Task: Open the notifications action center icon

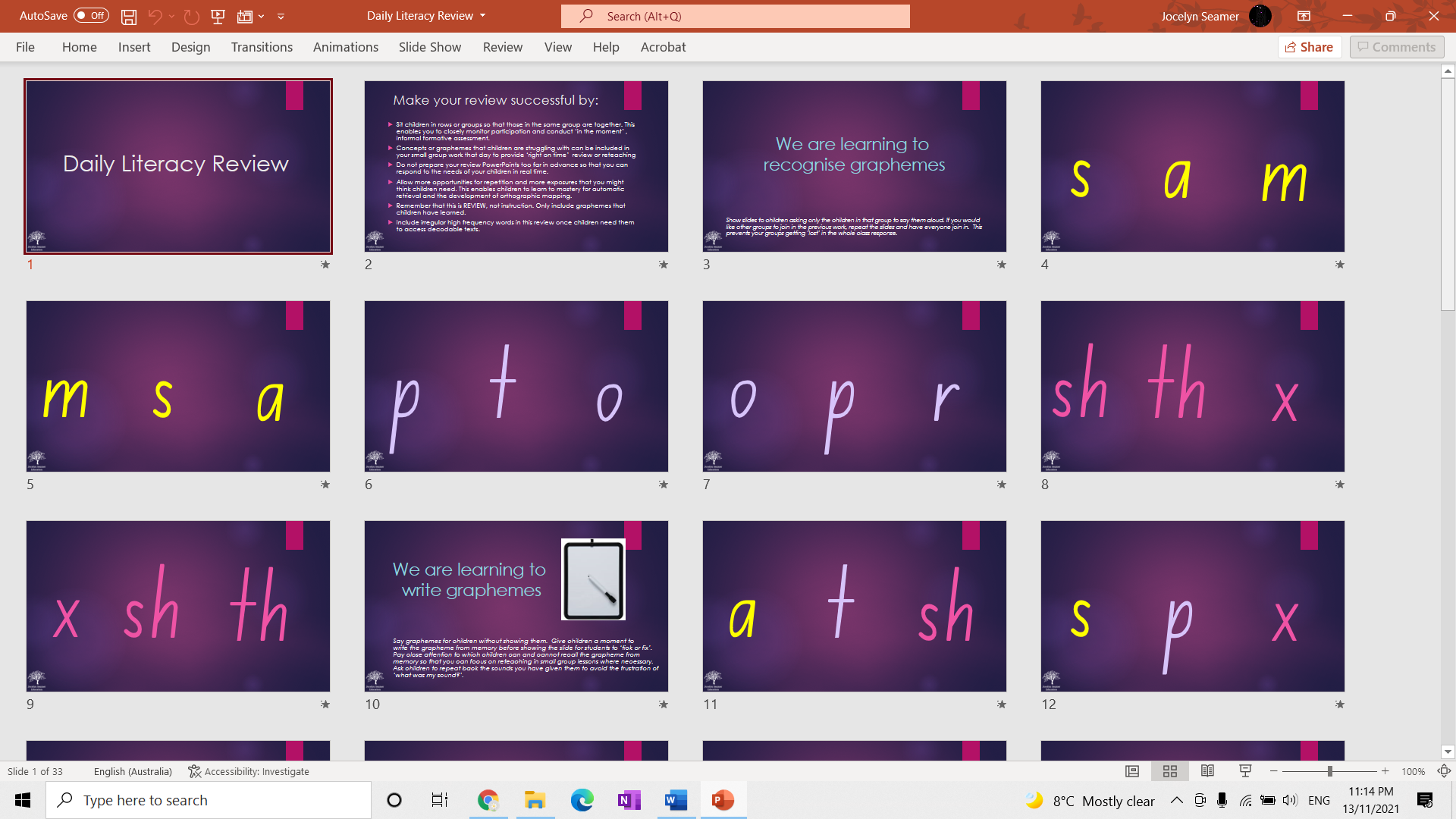Action: [1425, 800]
